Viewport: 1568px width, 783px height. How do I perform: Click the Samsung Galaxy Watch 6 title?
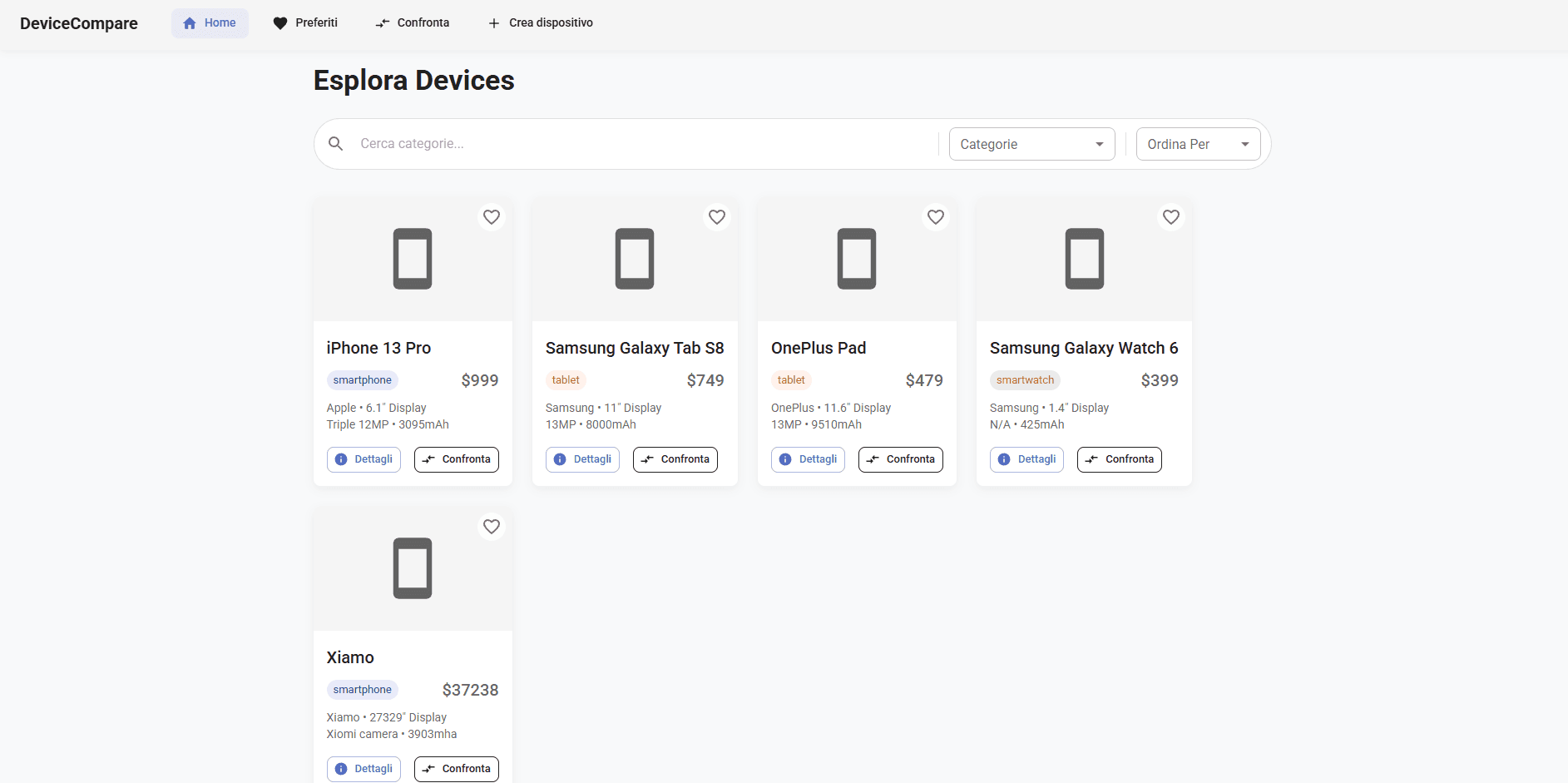click(x=1084, y=348)
